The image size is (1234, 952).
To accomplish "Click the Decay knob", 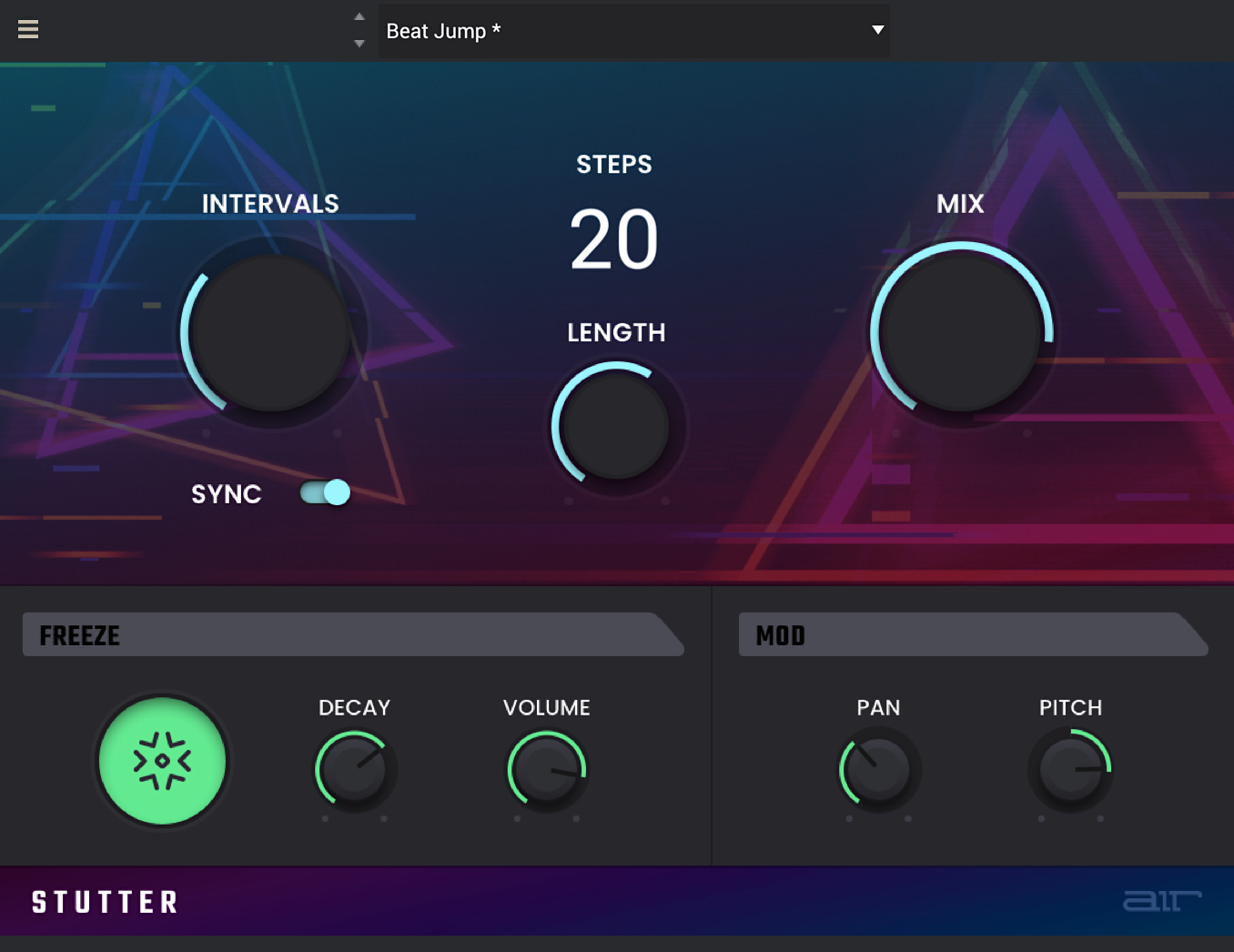I will coord(354,769).
